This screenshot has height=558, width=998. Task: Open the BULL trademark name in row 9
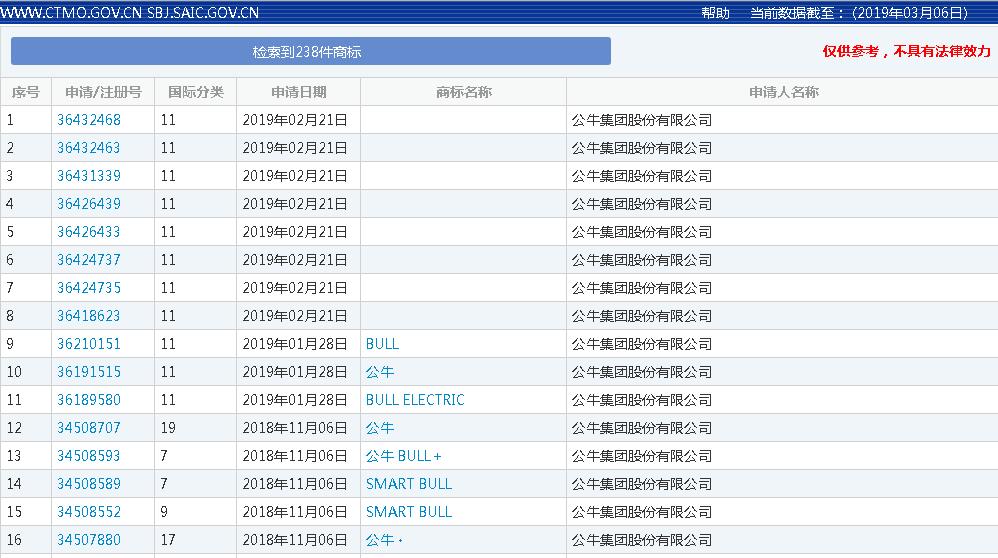coord(382,344)
